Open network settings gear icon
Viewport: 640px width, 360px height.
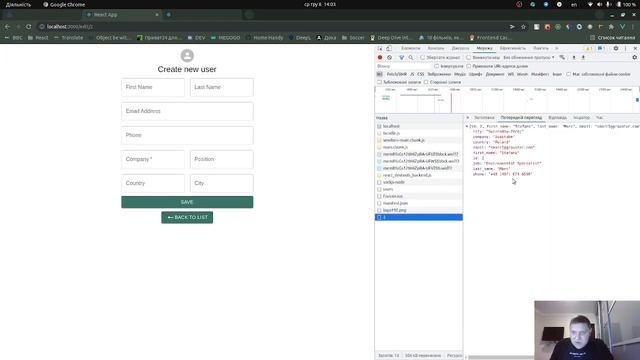[634, 58]
